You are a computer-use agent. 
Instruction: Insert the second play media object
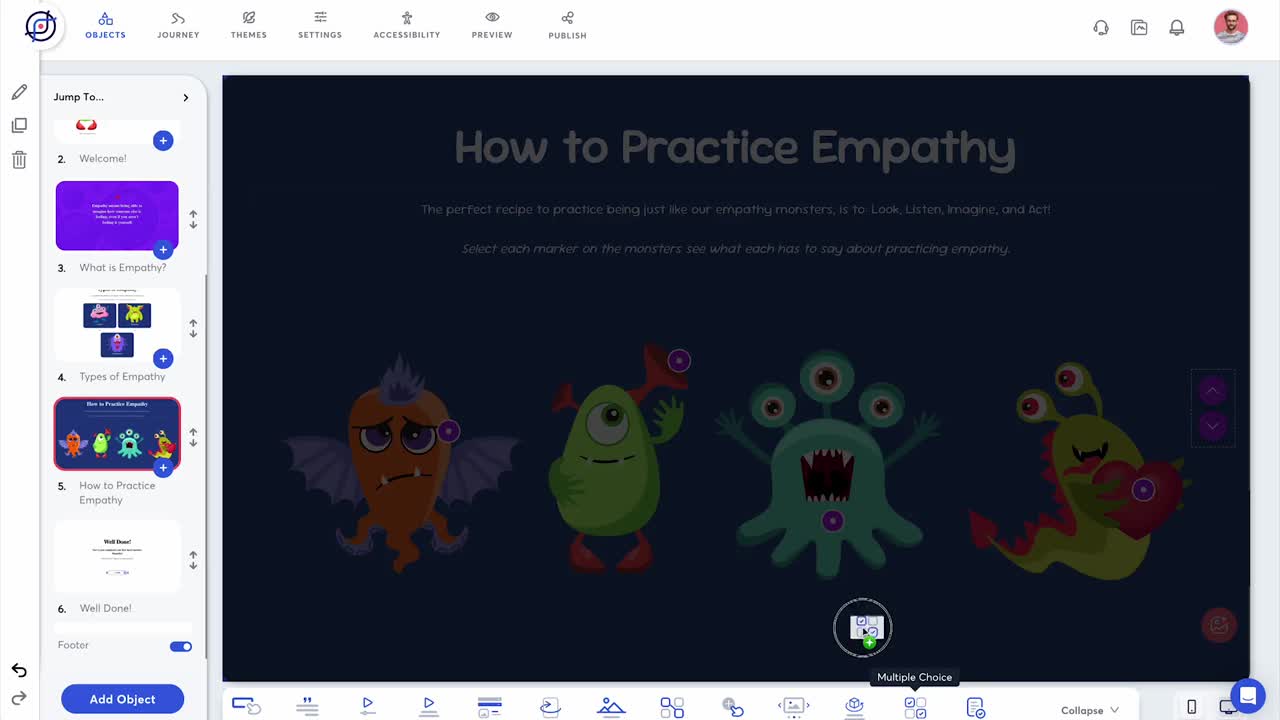428,707
